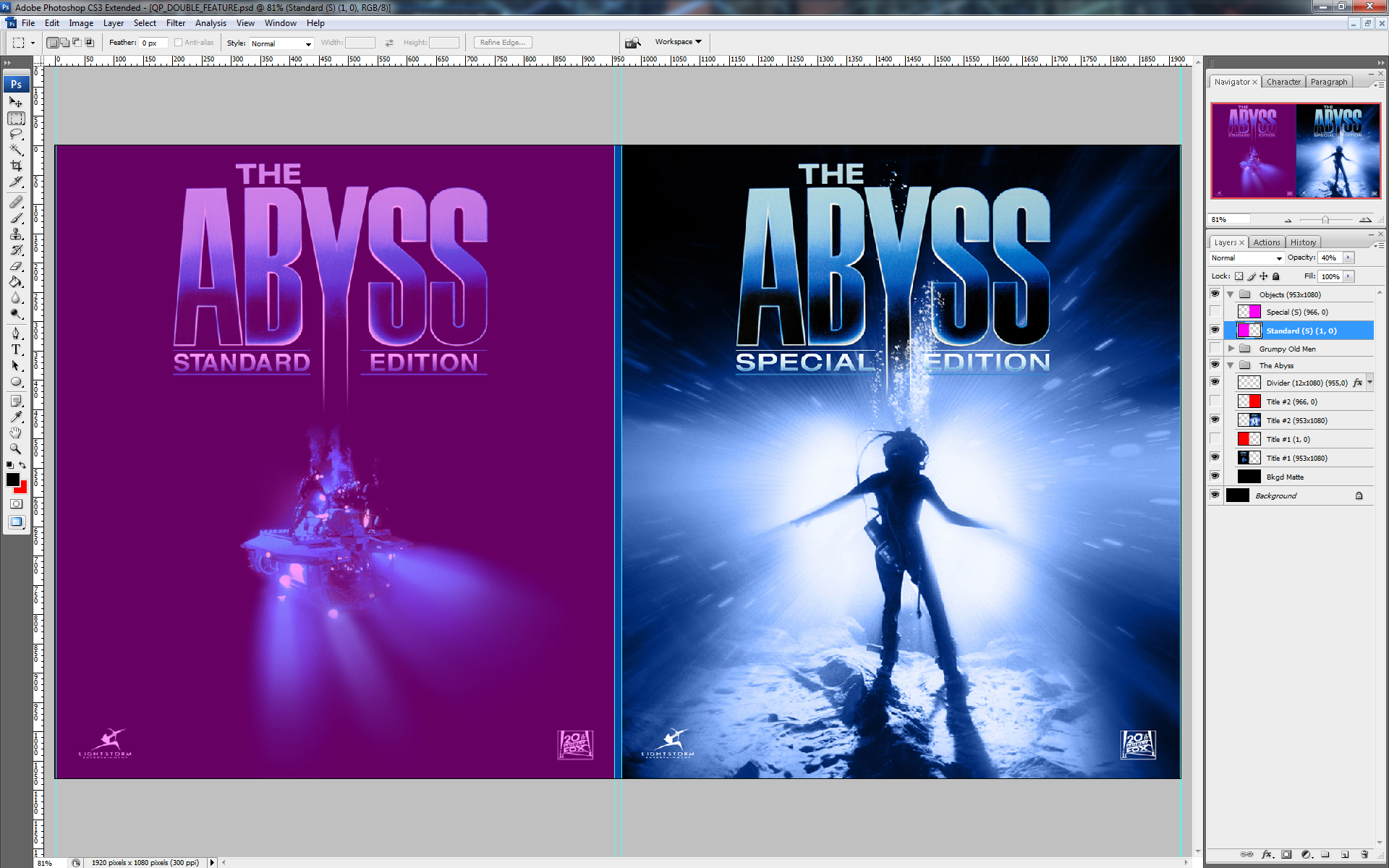Select the Ellipse shape tool
The image size is (1389, 868).
pyautogui.click(x=16, y=381)
